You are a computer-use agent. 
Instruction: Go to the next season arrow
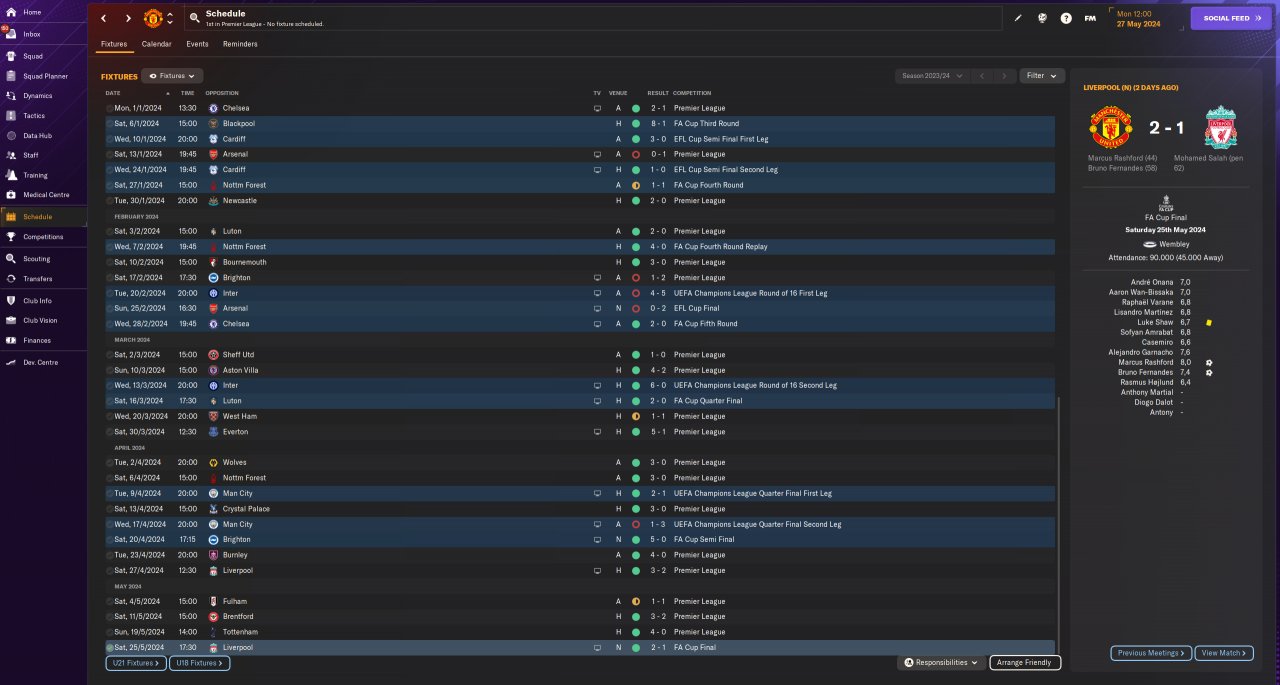coord(1004,76)
